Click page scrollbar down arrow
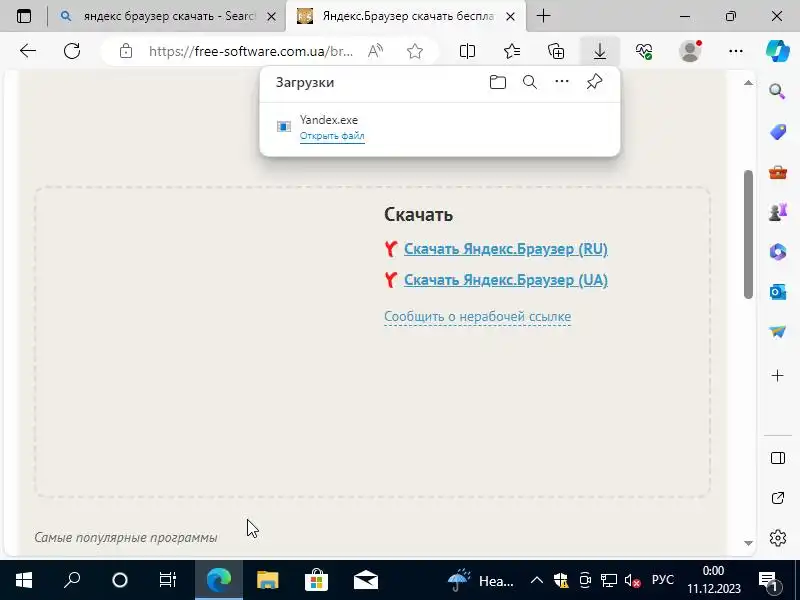The height and width of the screenshot is (600, 800). (748, 543)
